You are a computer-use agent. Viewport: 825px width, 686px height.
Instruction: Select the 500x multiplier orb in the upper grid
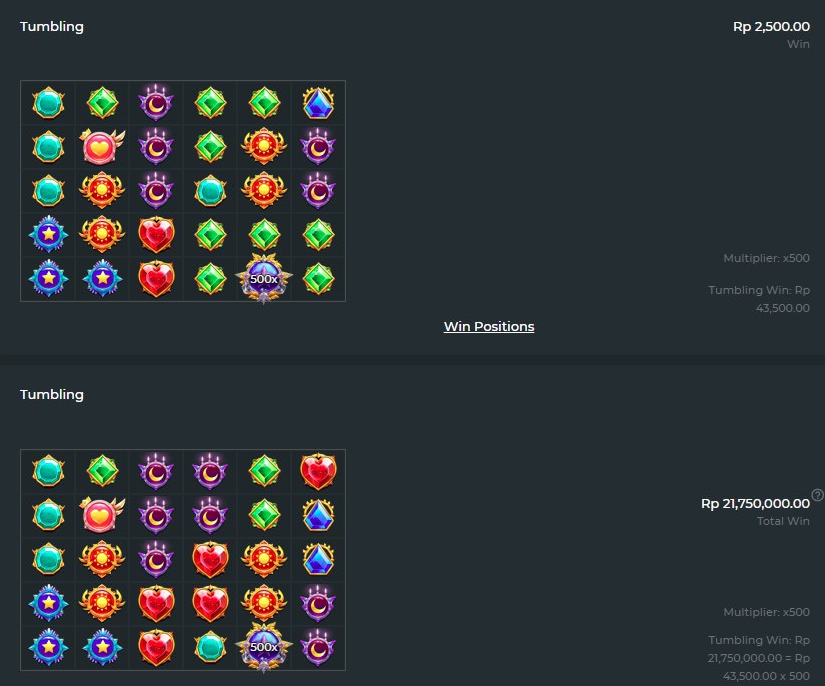click(x=264, y=279)
